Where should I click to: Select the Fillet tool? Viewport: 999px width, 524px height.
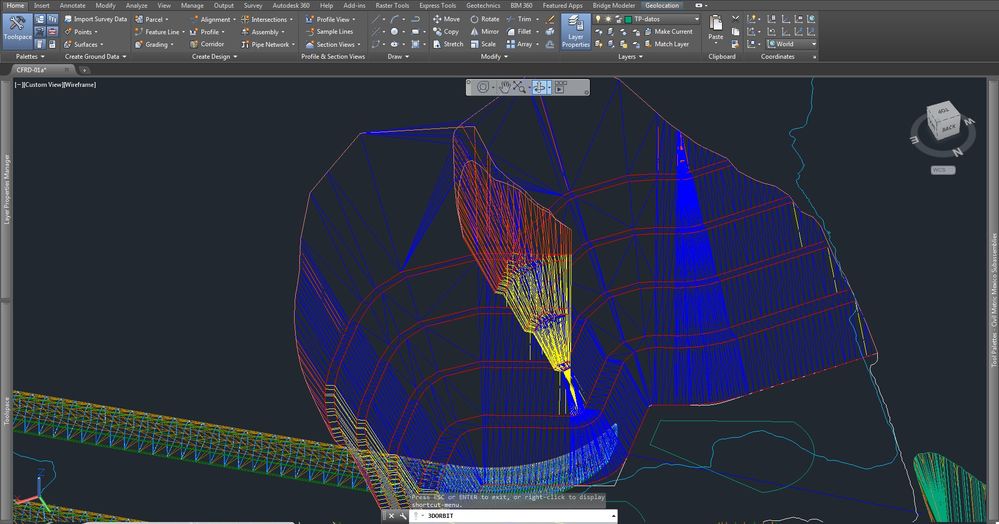pos(519,31)
